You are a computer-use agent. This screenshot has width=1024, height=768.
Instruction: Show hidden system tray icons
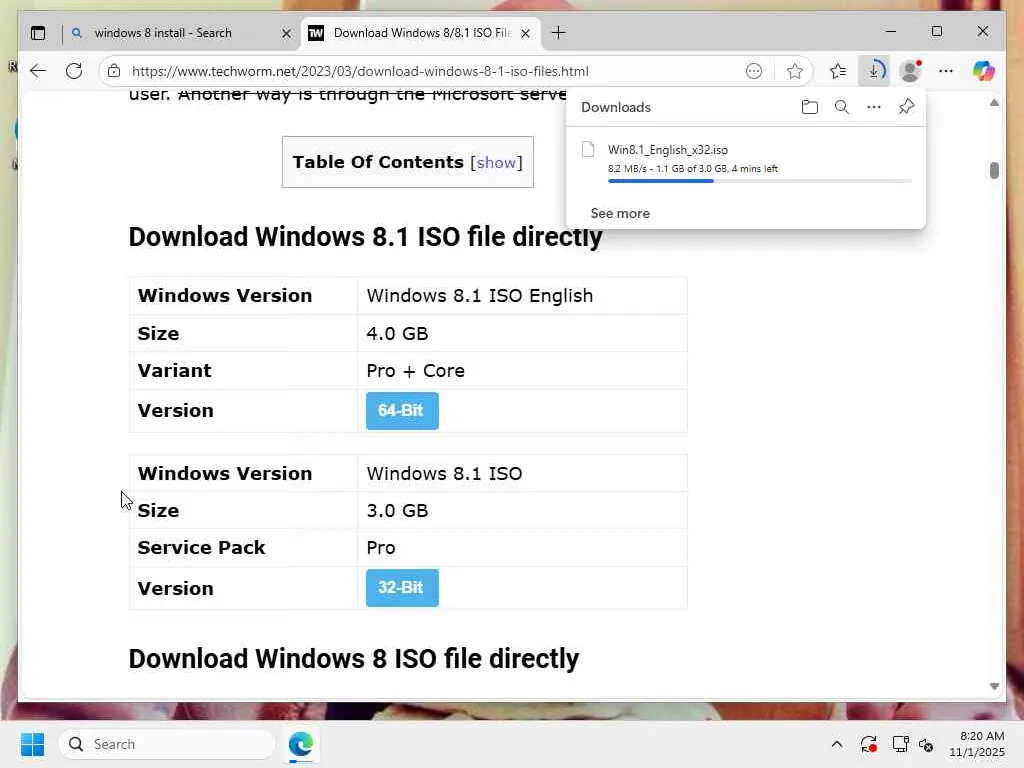point(837,744)
